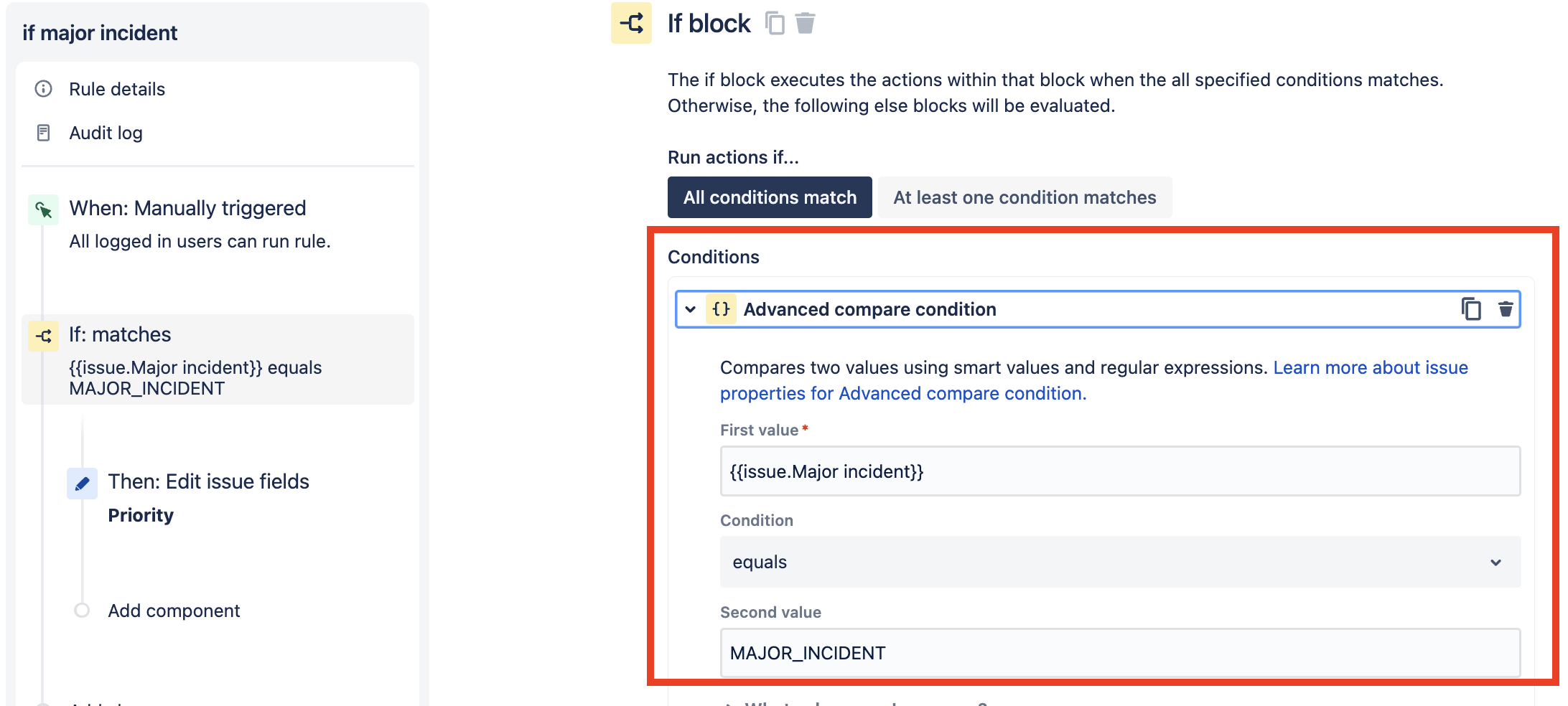The width and height of the screenshot is (1568, 706).
Task: Select Rule details in the sidebar
Action: [x=116, y=89]
